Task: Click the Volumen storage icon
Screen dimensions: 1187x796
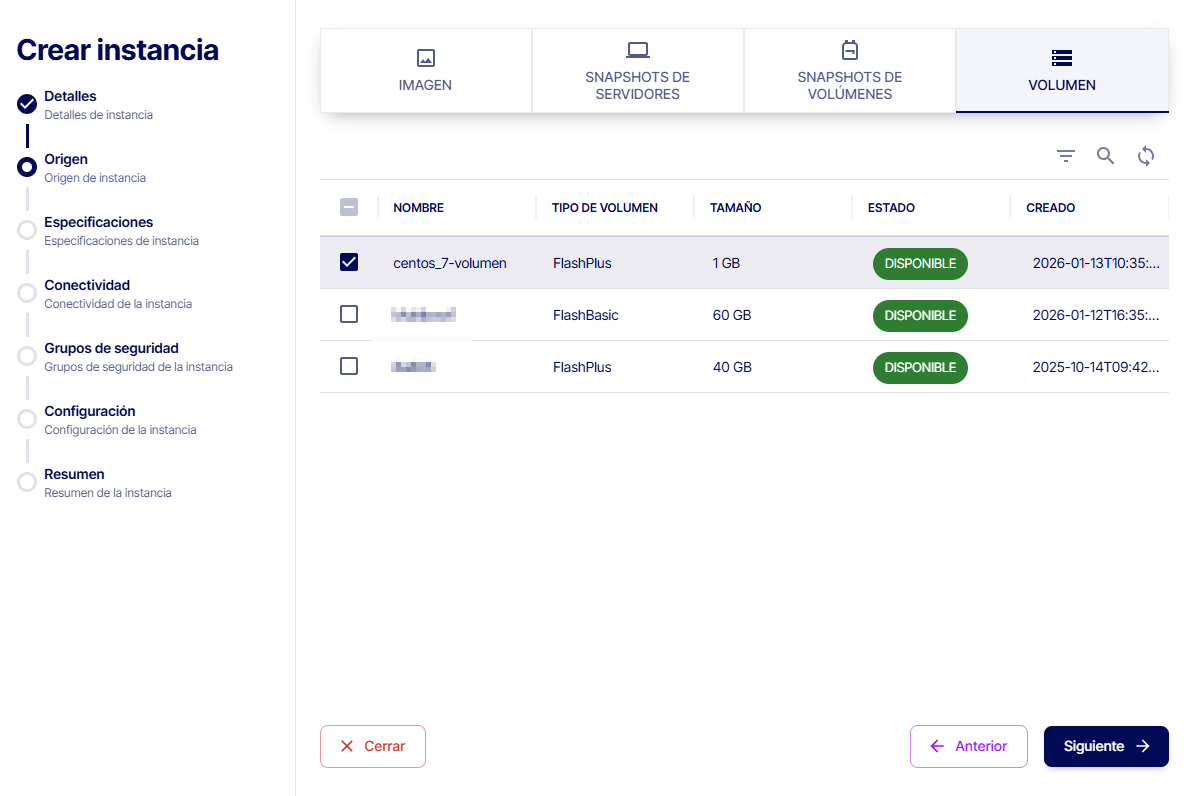Action: point(1061,58)
